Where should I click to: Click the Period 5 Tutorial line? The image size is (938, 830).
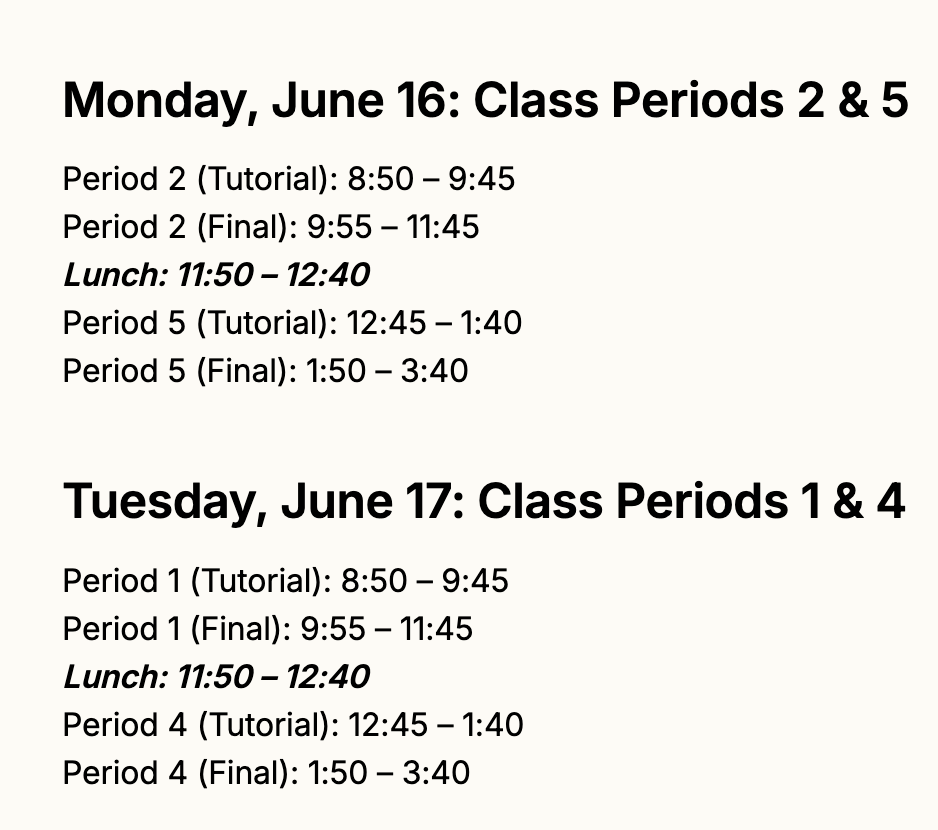tap(292, 323)
